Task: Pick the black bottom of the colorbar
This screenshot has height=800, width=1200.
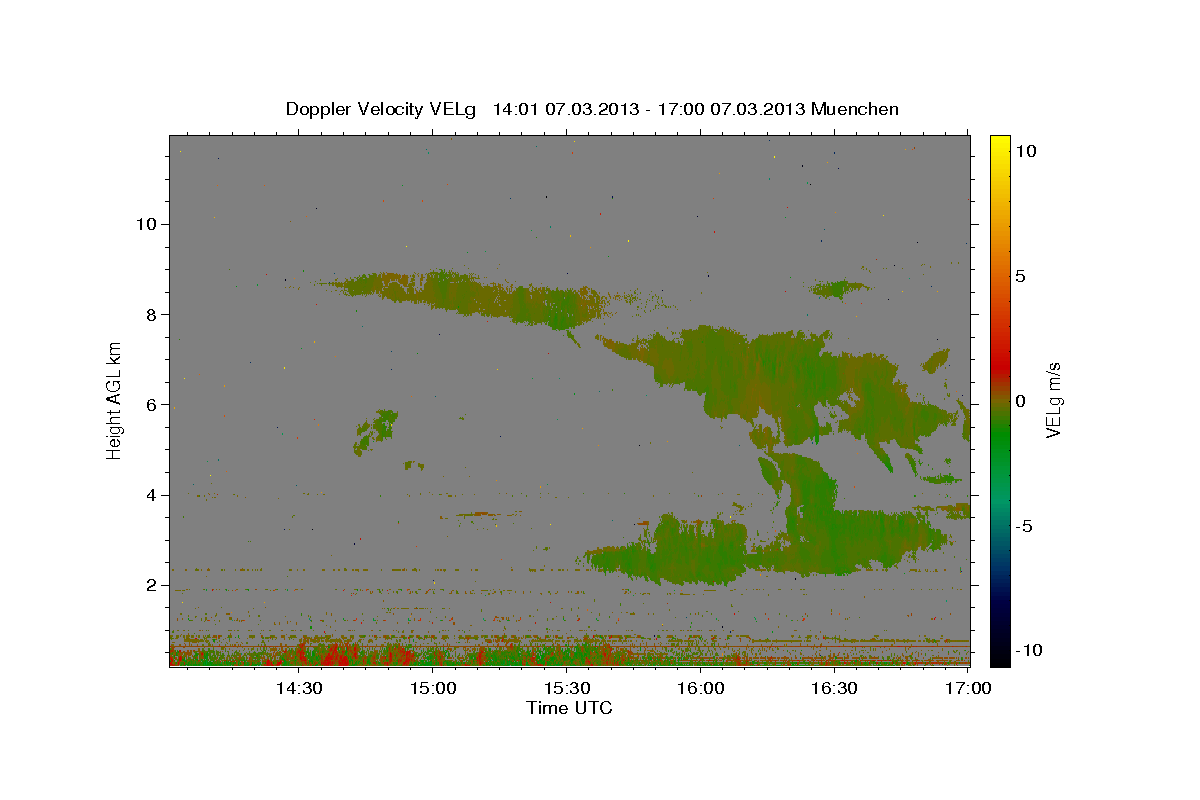Action: click(999, 650)
